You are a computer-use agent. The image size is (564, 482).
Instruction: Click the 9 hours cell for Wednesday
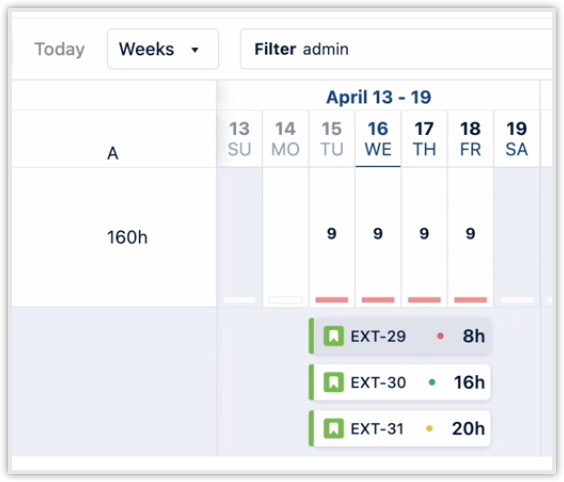tap(378, 233)
